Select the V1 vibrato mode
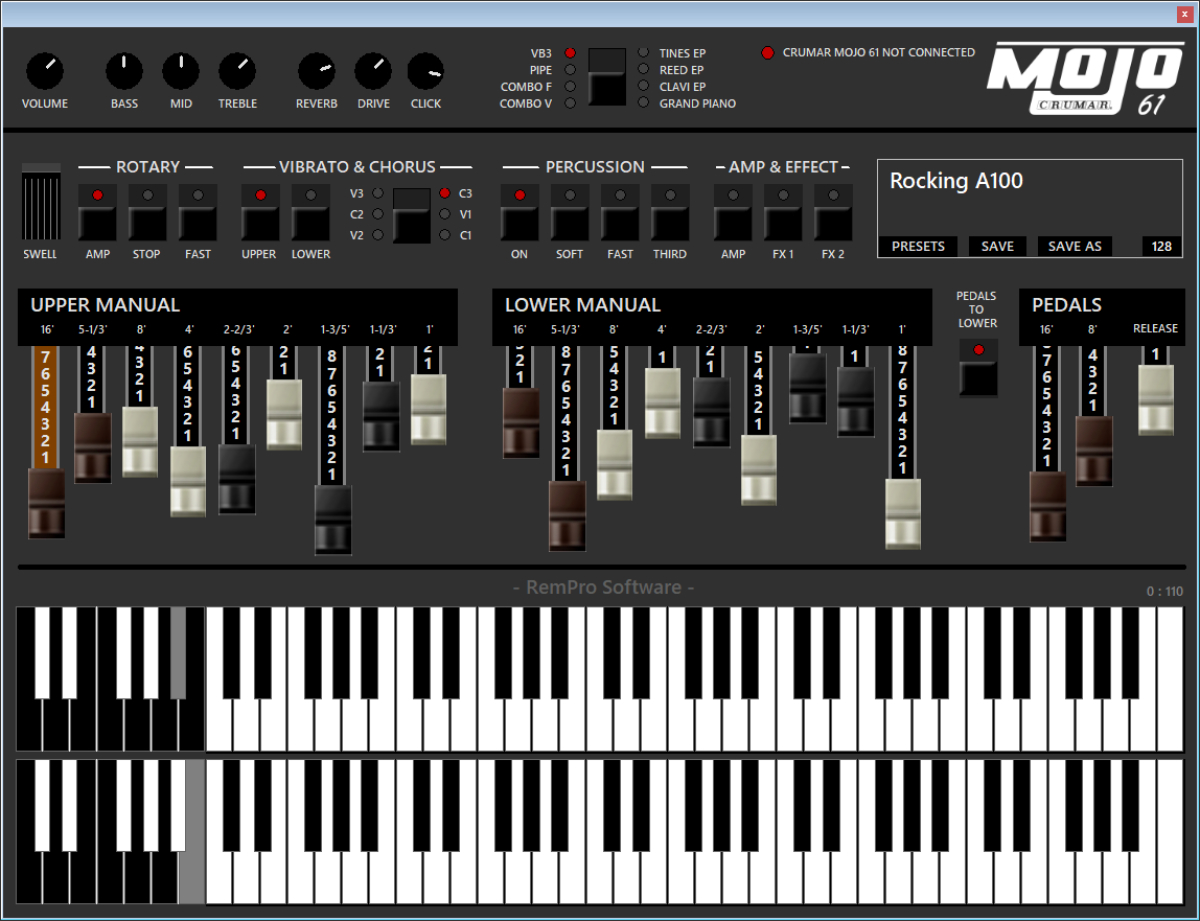 point(445,214)
